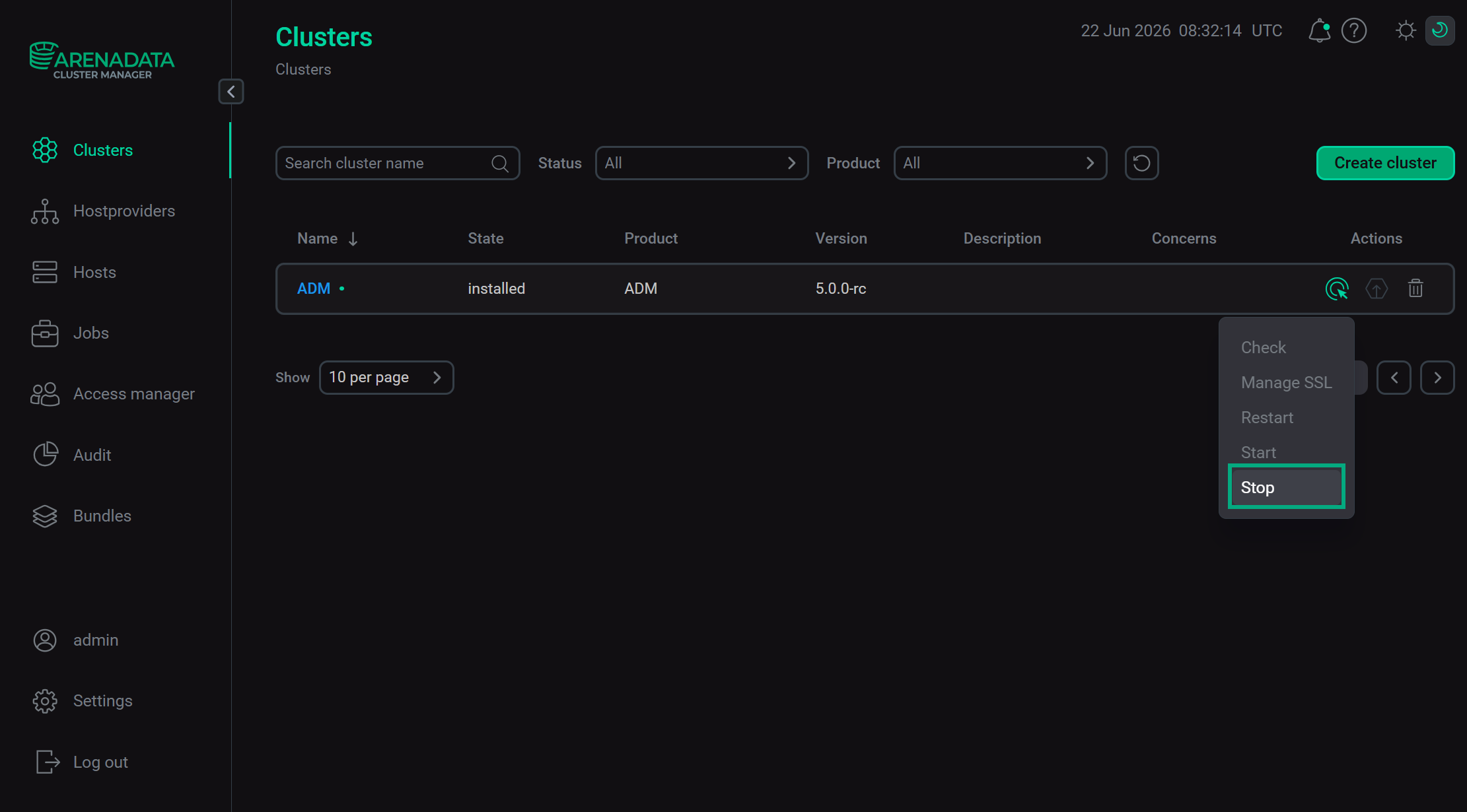Image resolution: width=1467 pixels, height=812 pixels.
Task: Click the Product column header
Action: 651,238
